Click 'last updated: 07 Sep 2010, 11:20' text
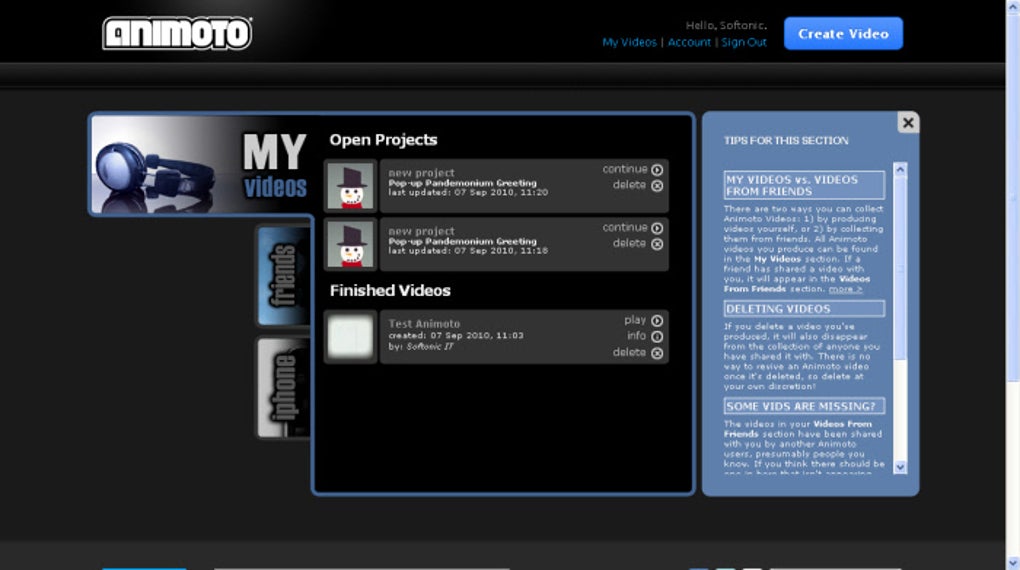Image resolution: width=1020 pixels, height=570 pixels. pos(468,193)
